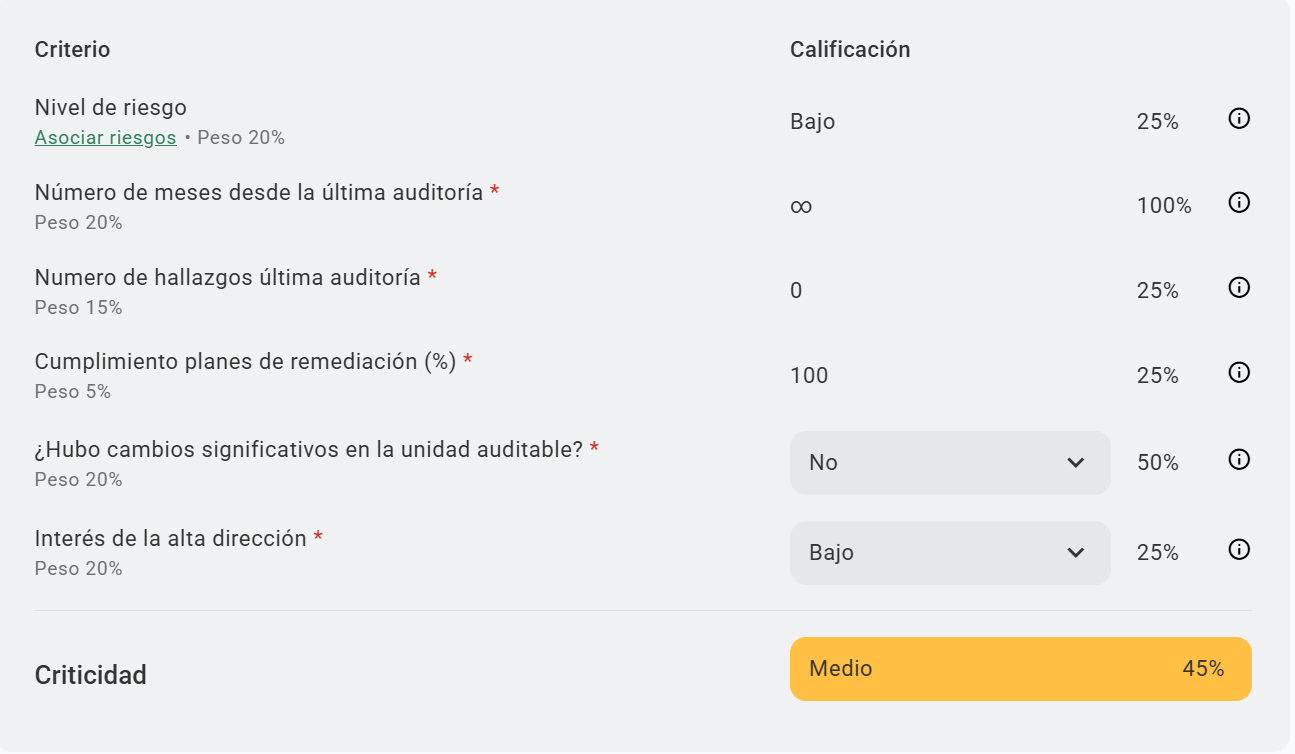Image resolution: width=1295 pixels, height=754 pixels.
Task: Click the info icon for Nivel de riesgo
Action: [x=1239, y=119]
